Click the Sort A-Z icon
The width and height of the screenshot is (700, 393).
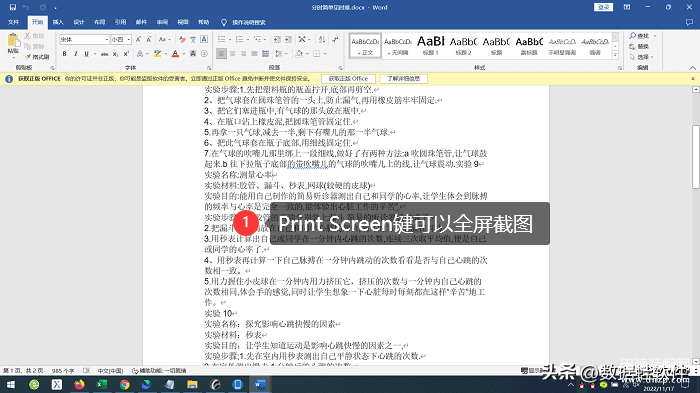(x=322, y=39)
